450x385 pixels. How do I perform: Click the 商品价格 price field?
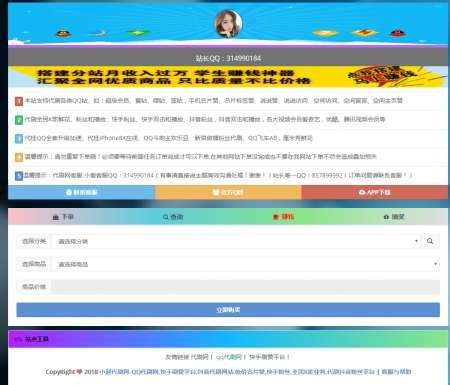pos(245,287)
